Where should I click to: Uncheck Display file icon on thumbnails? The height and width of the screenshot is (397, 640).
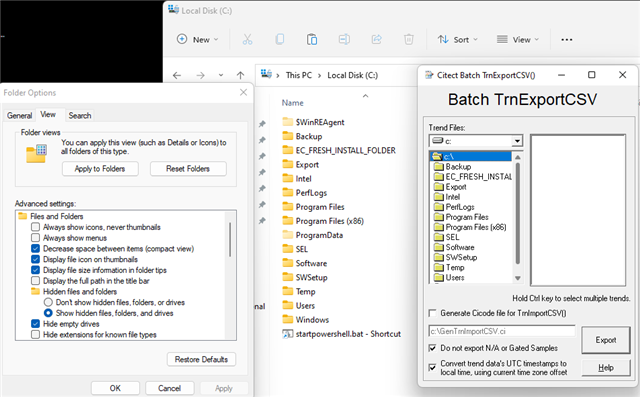pyautogui.click(x=36, y=259)
